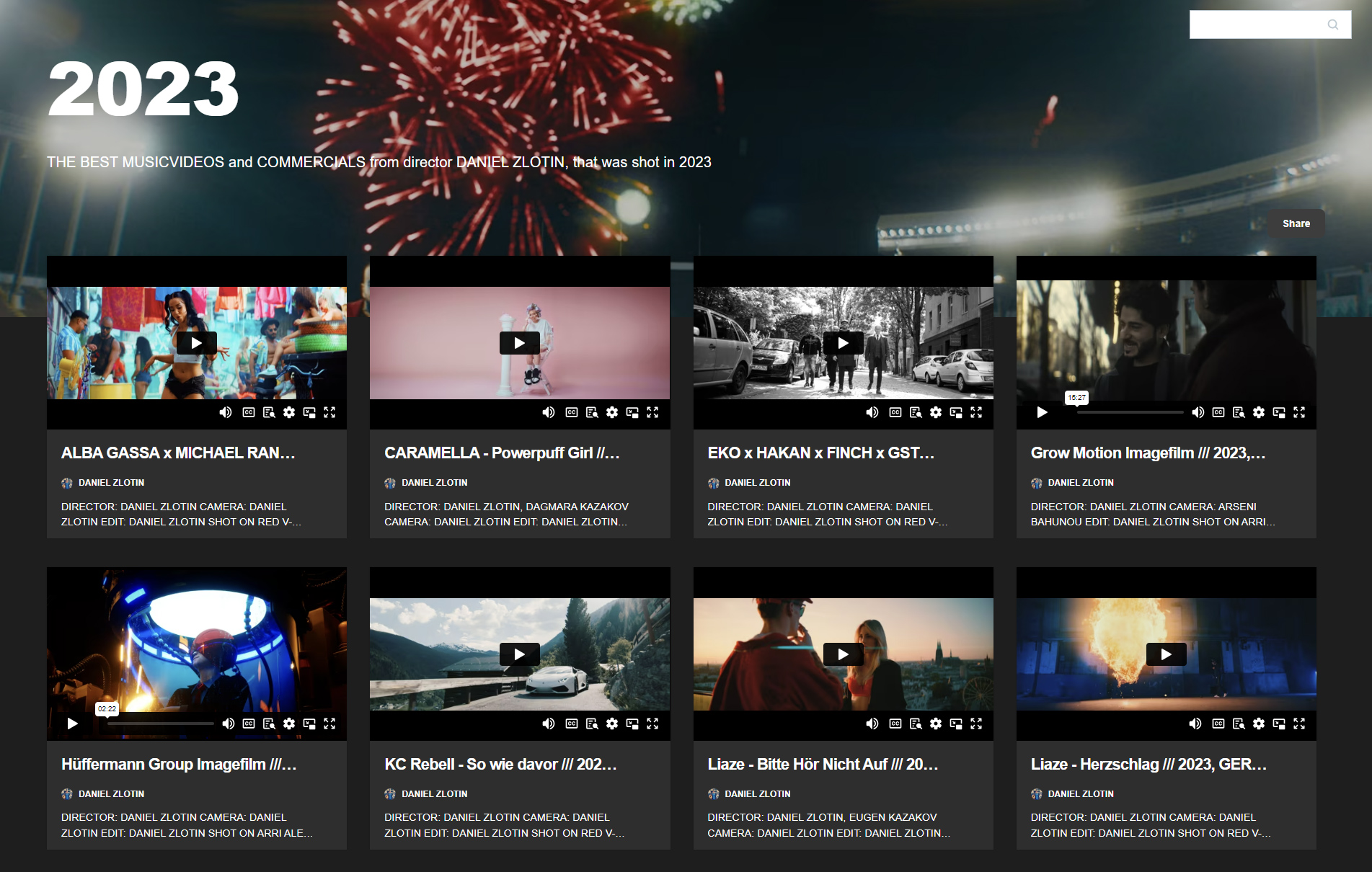Toggle captions on Hüffermann Group Imagefilm video
Image resolution: width=1372 pixels, height=872 pixels.
coord(249,724)
